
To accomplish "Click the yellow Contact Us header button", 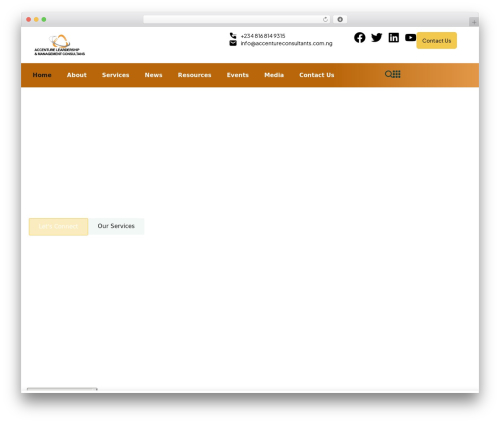I will click(436, 41).
